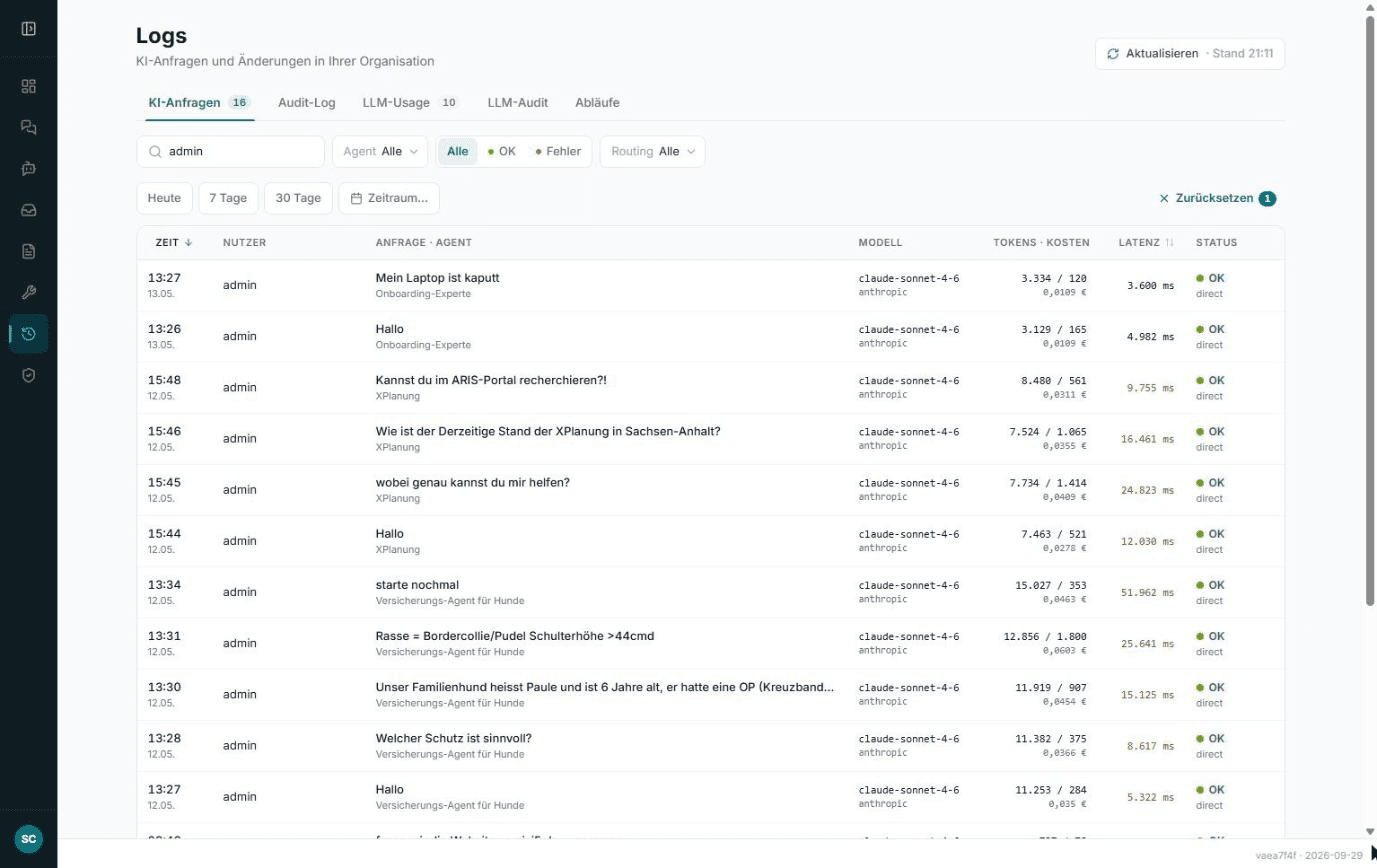1377x868 pixels.
Task: Click the TOKENS · KOSTEN column header
Action: [1041, 242]
